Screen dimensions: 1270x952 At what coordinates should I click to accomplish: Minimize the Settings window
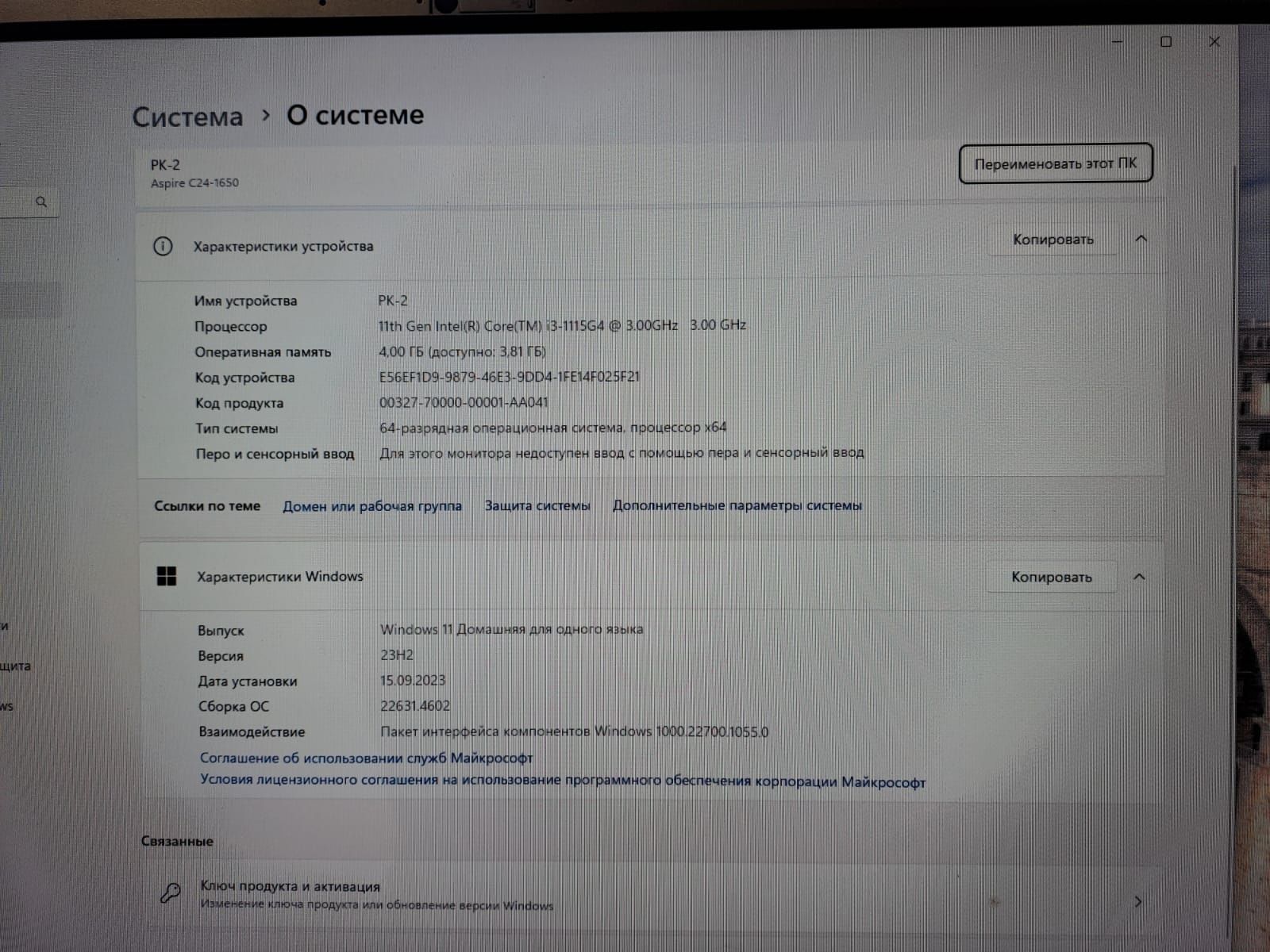coord(1118,41)
